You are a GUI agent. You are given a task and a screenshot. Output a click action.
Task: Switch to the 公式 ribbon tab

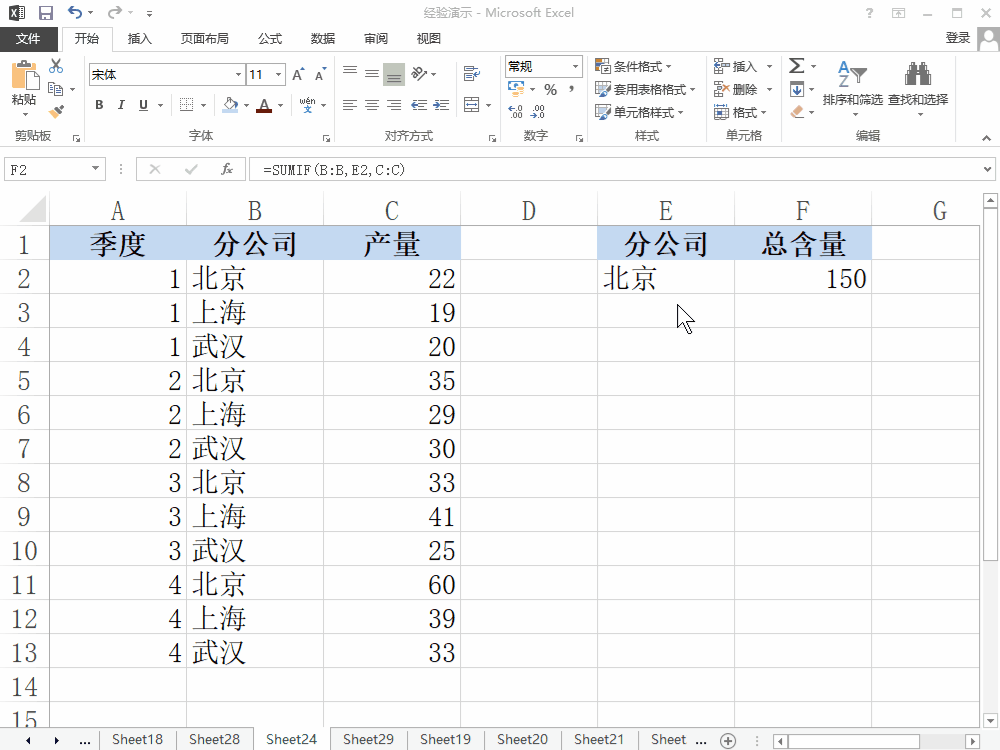point(270,38)
